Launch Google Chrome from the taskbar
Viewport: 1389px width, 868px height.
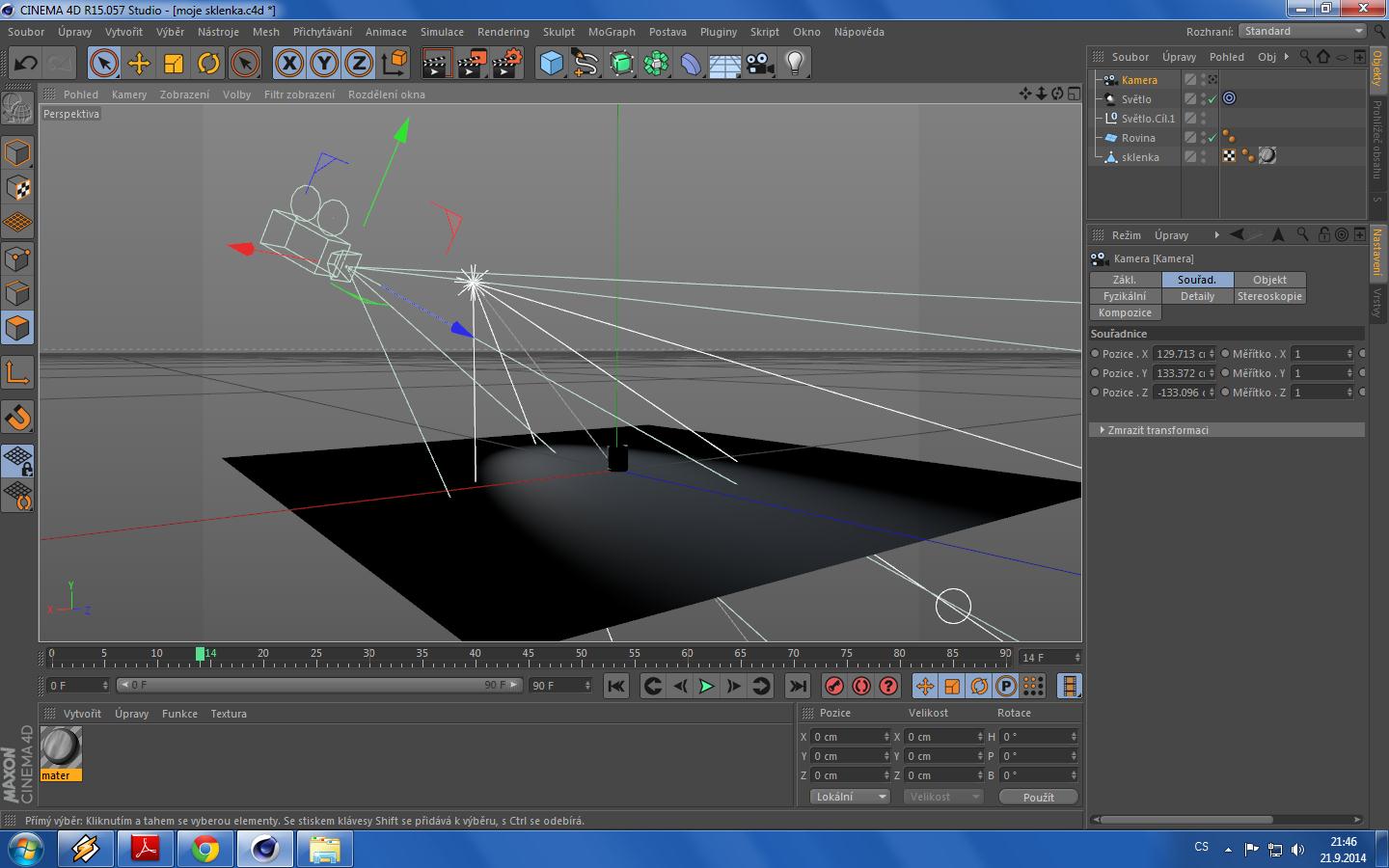point(204,849)
